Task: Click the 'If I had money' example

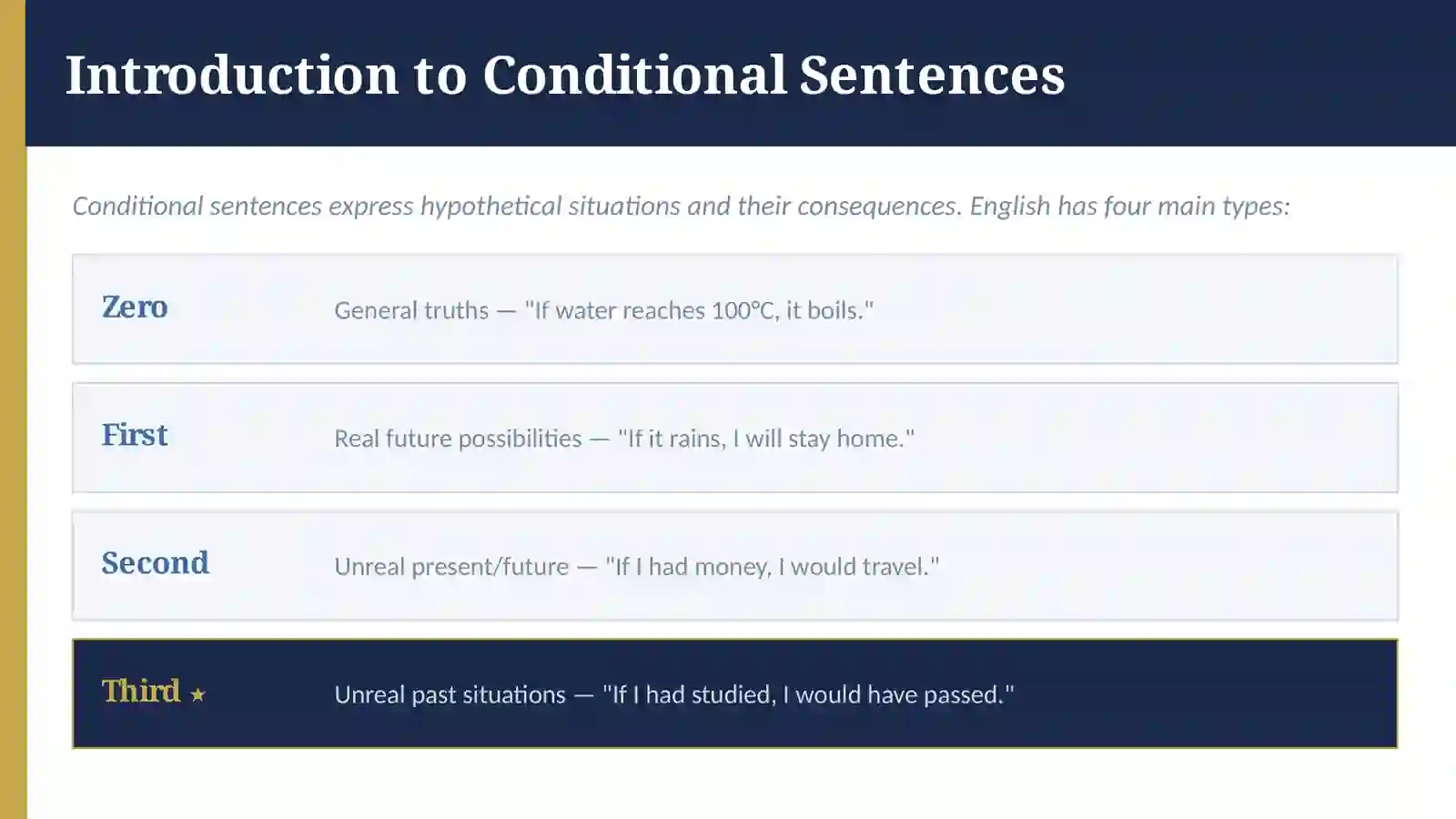Action: (x=773, y=567)
